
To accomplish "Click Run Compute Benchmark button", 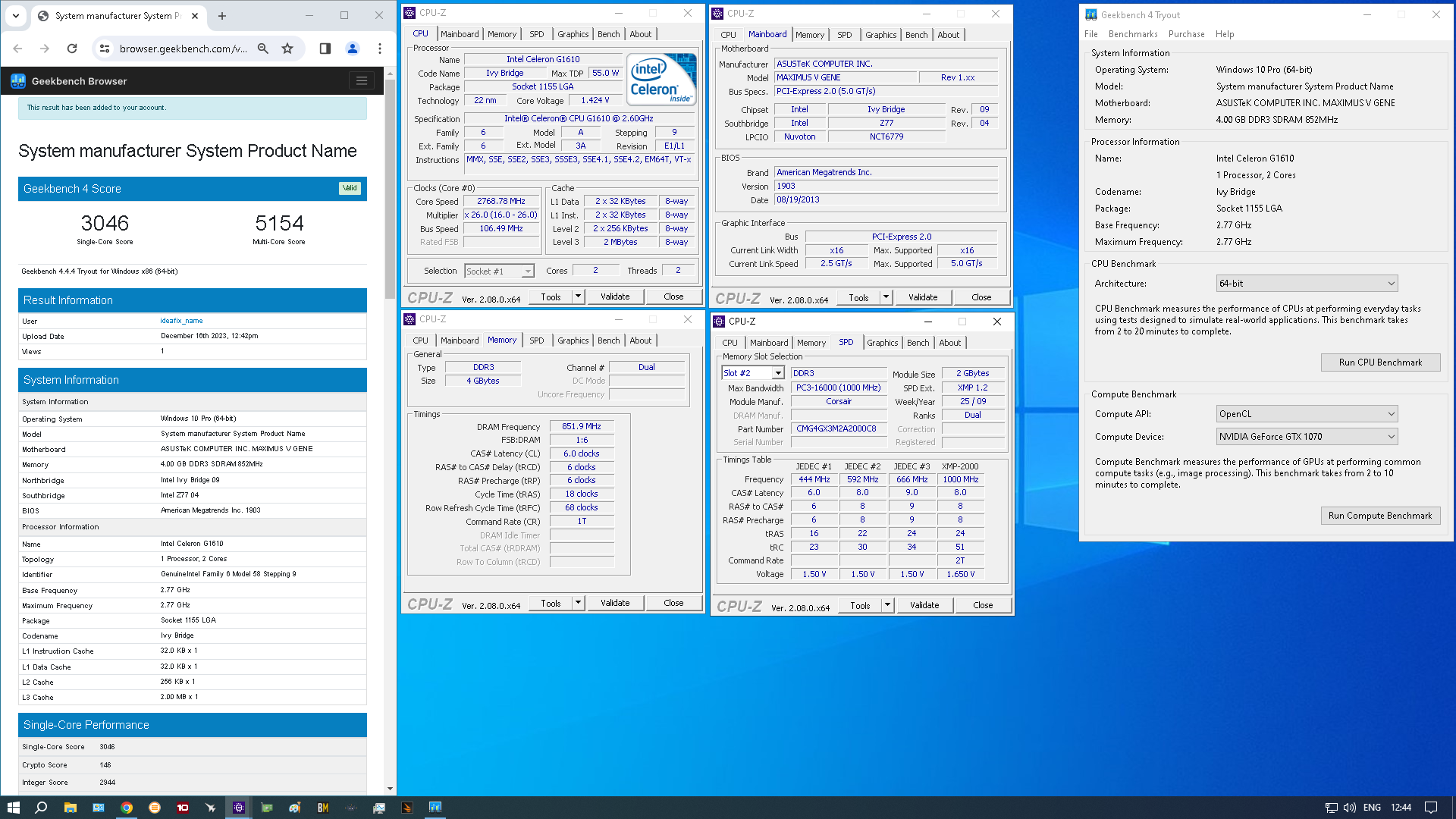I will (1380, 516).
